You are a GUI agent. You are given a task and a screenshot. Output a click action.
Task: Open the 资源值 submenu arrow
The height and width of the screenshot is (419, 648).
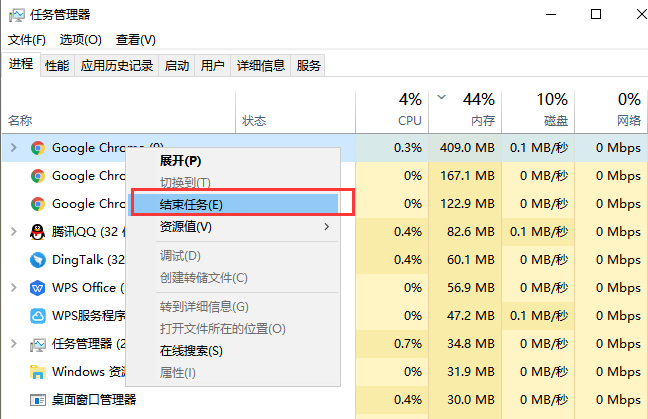pyautogui.click(x=326, y=227)
